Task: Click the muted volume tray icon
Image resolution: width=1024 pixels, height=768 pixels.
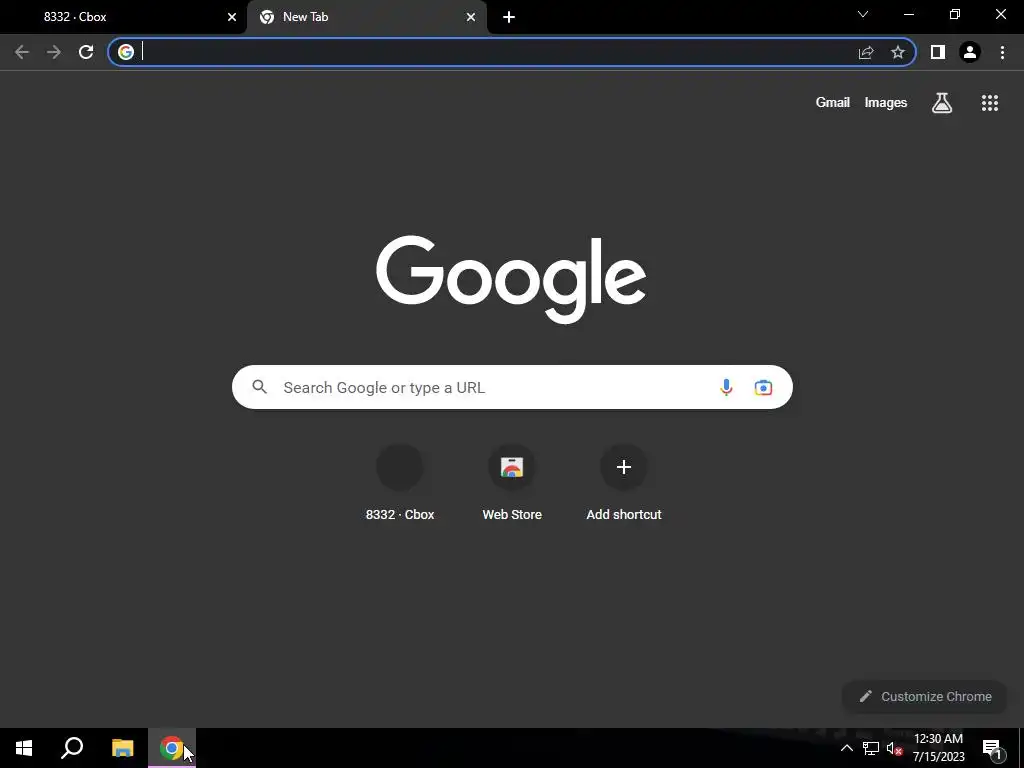Action: pos(894,748)
